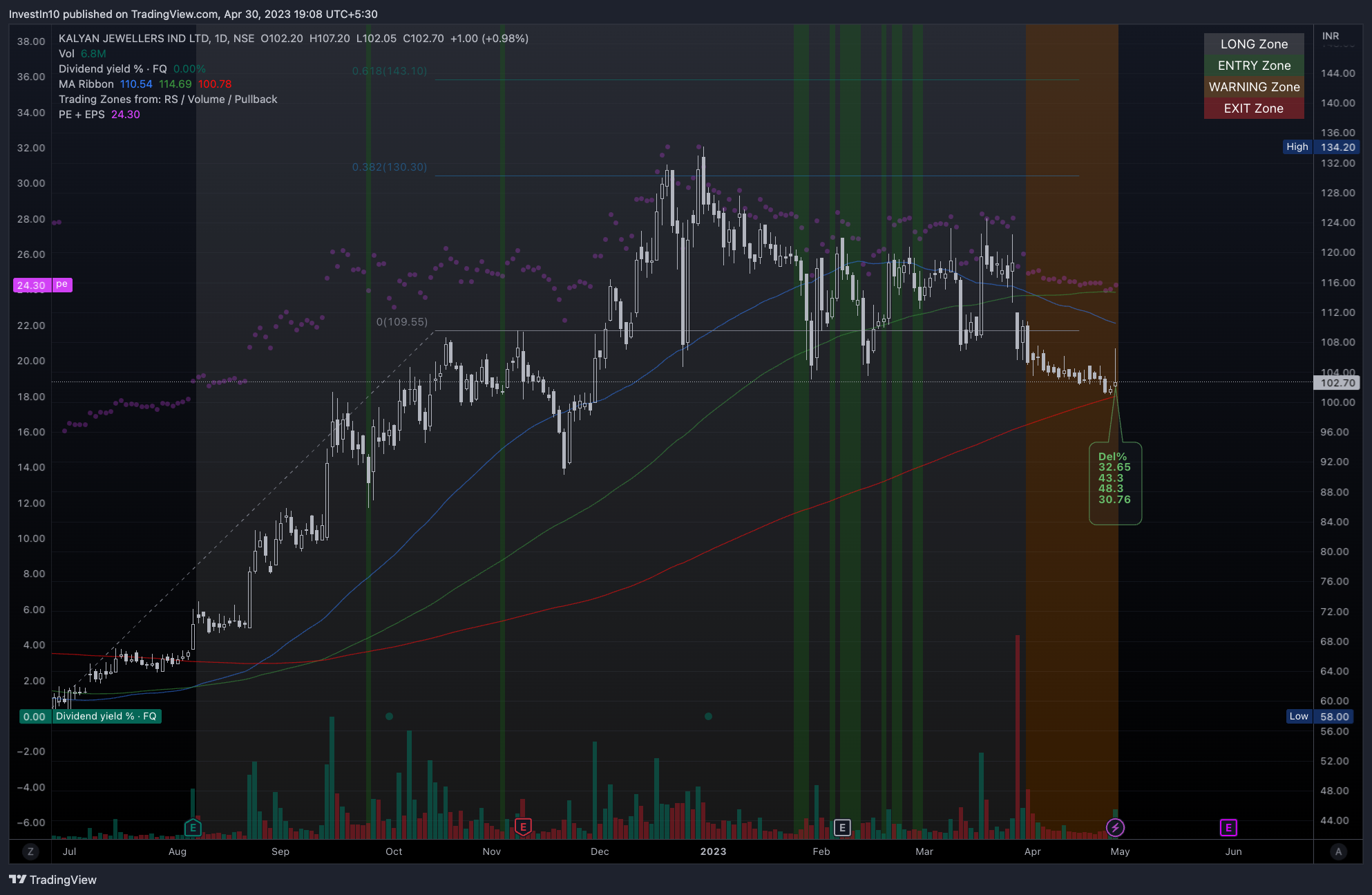1372x895 pixels.
Task: Click the KALYAN JEWELLERS IND LTD symbol title
Action: (133, 39)
